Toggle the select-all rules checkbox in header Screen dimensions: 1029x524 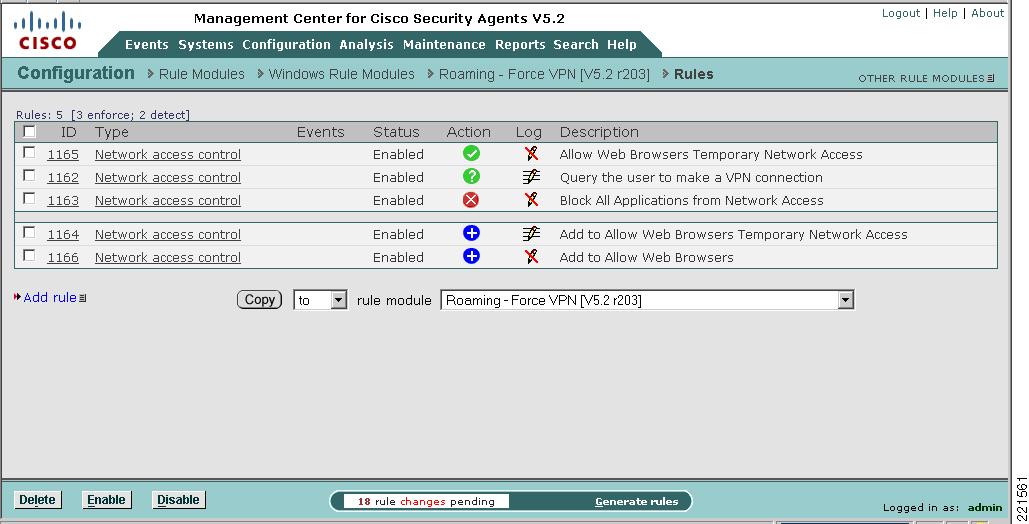point(29,131)
